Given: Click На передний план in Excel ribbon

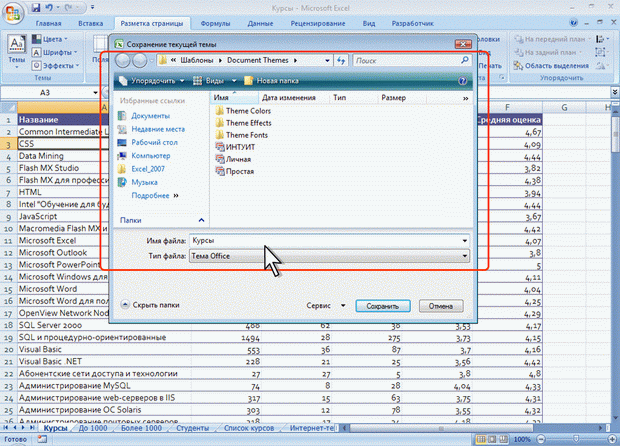Looking at the screenshot, I should pyautogui.click(x=550, y=39).
